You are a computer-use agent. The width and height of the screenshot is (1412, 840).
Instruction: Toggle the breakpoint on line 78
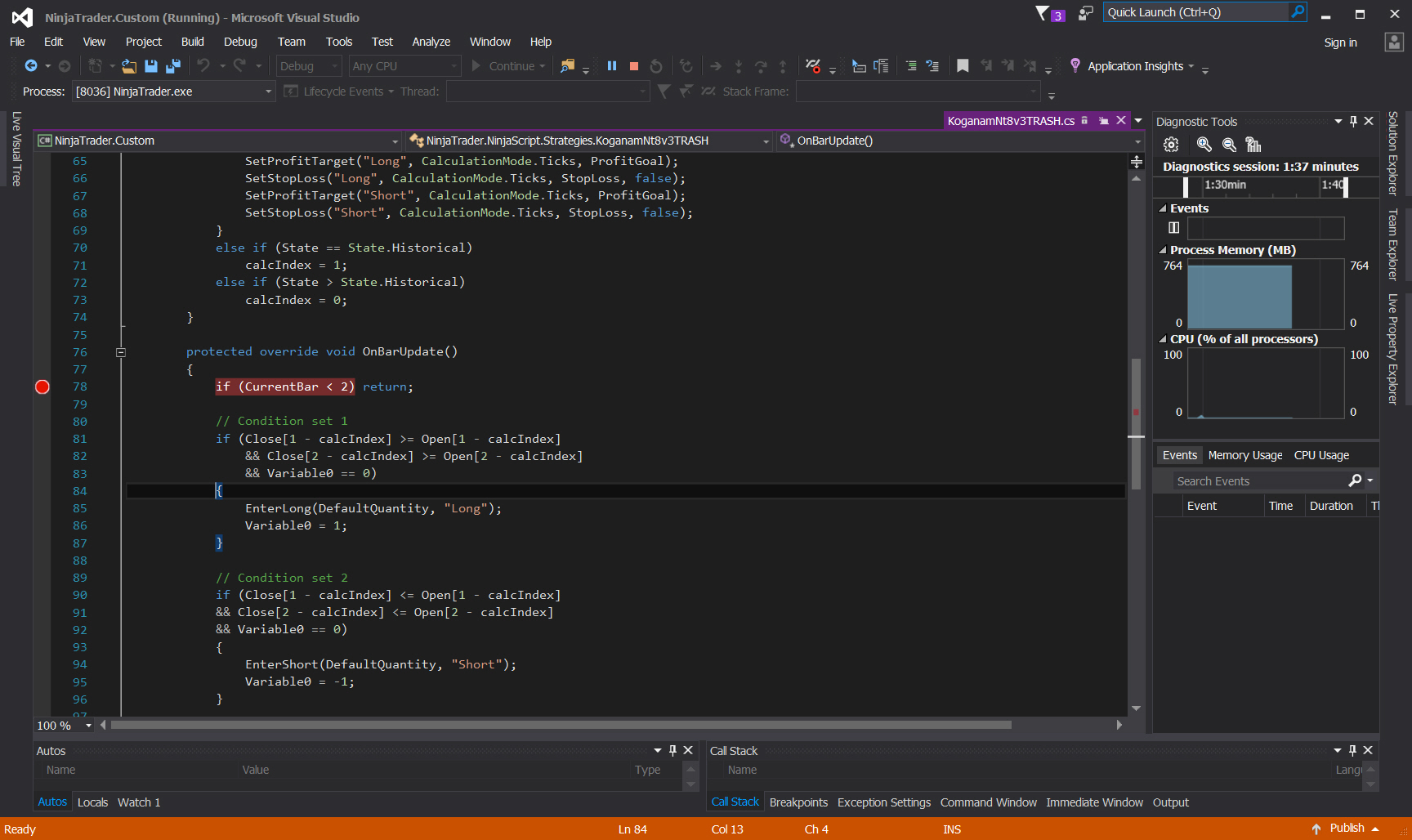coord(42,387)
